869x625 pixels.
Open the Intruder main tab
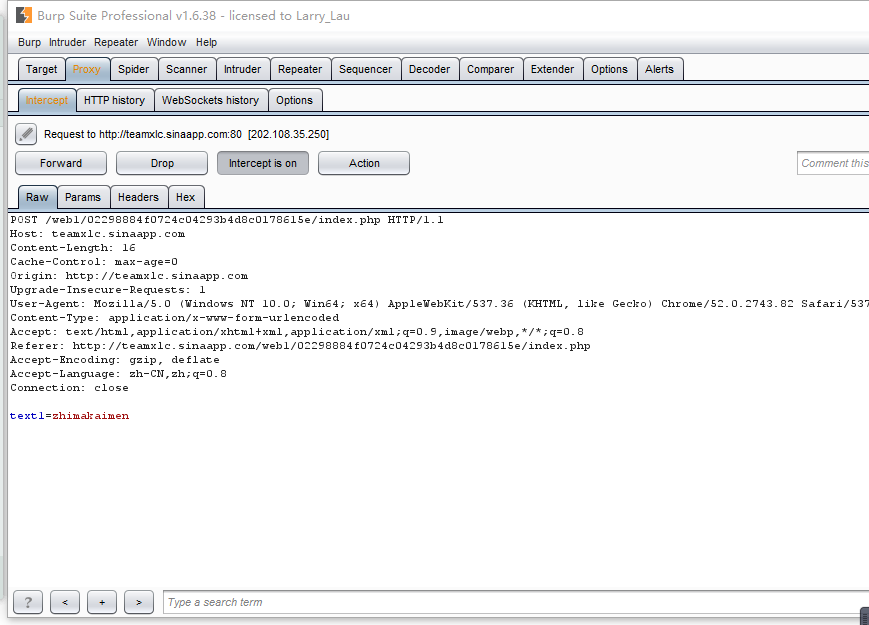tap(242, 69)
